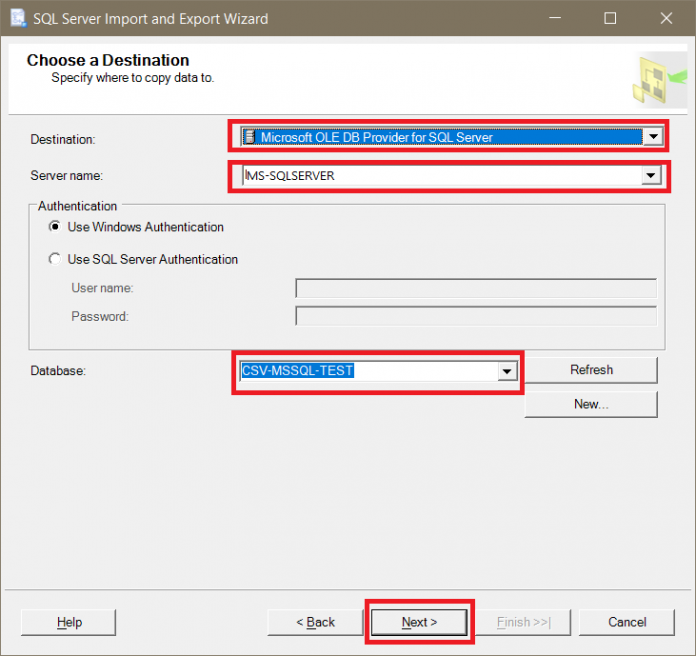Cancel the import wizard
Viewport: 696px width, 656px height.
point(627,622)
